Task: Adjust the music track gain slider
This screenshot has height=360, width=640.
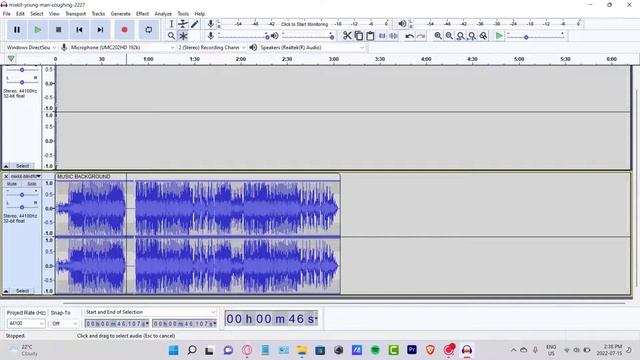Action: click(x=22, y=195)
